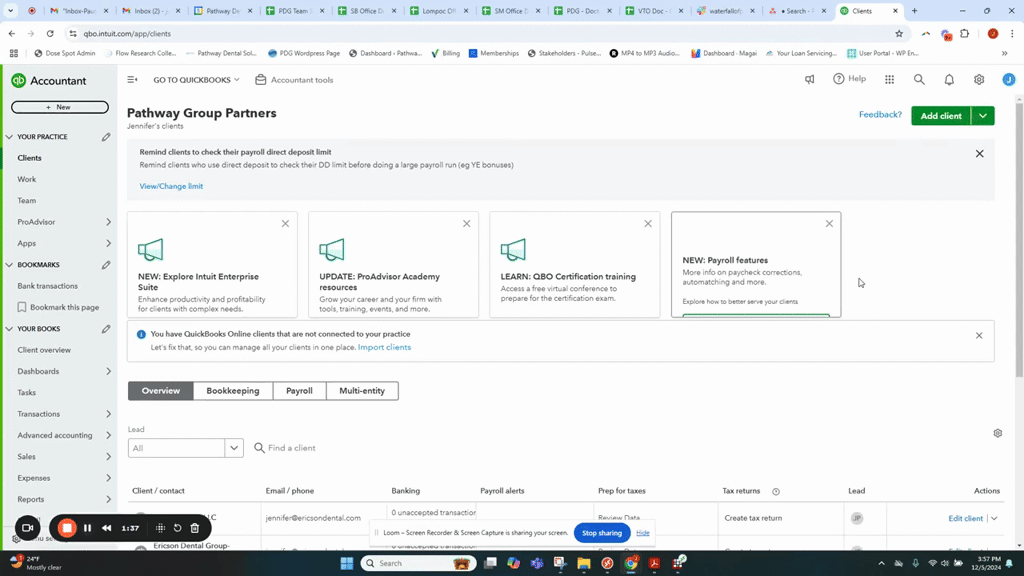This screenshot has height=576, width=1024.
Task: Switch to the Overview tab
Action: (x=161, y=391)
